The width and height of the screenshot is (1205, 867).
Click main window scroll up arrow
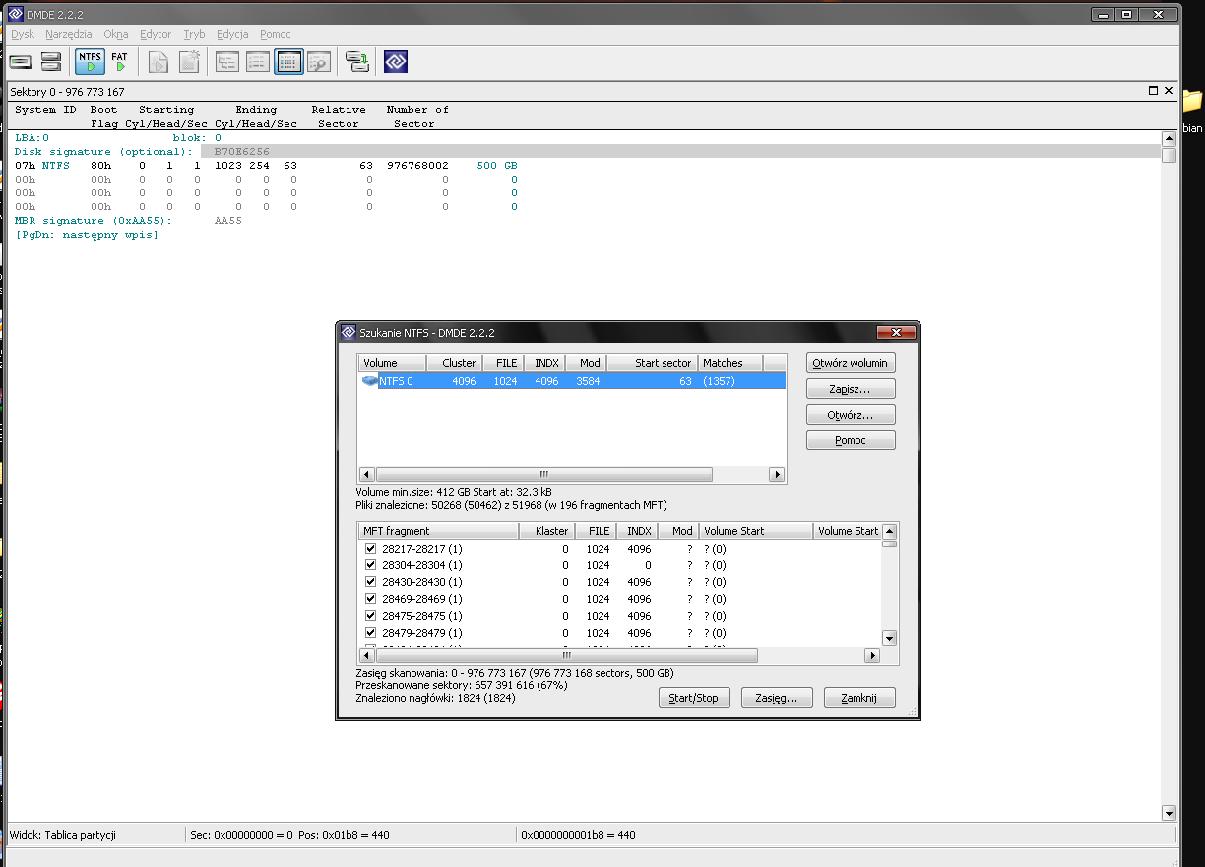click(1169, 138)
